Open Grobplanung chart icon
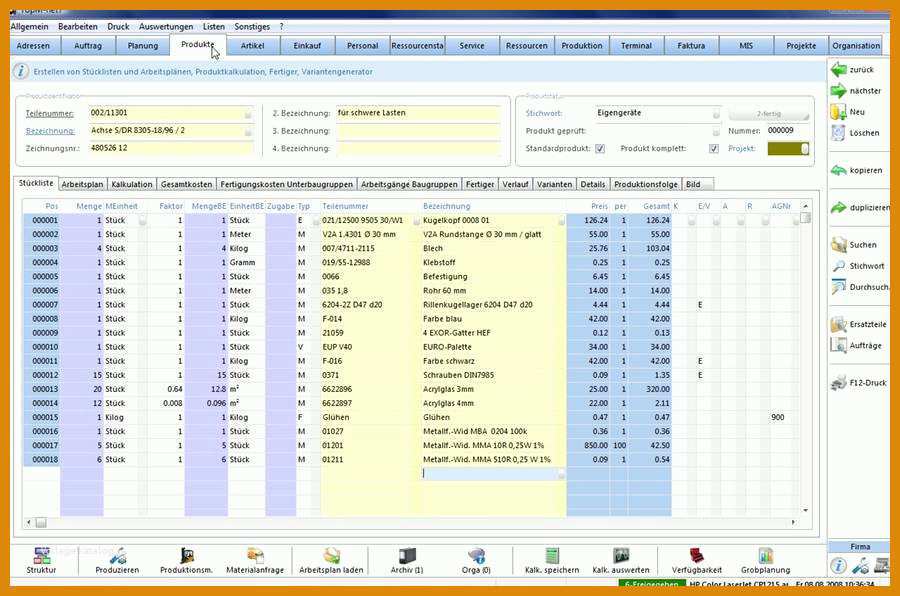 coord(766,556)
